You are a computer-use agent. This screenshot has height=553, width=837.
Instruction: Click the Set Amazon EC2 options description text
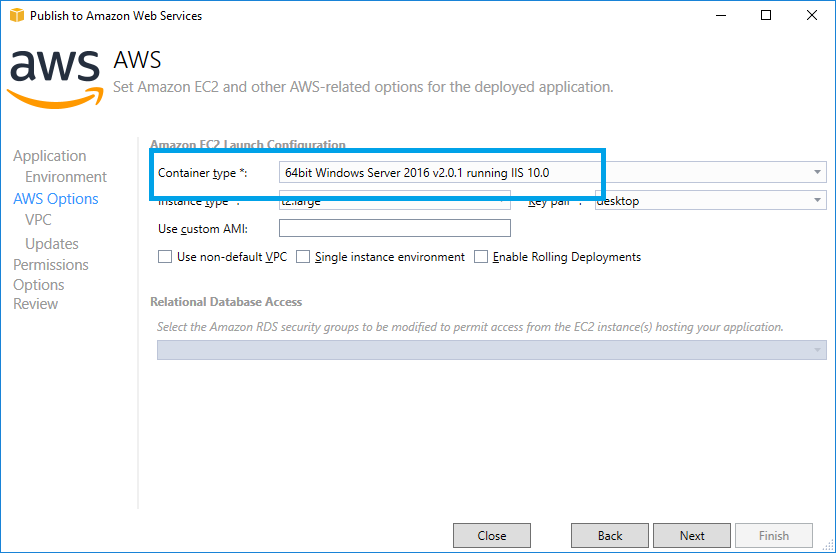[x=363, y=87]
